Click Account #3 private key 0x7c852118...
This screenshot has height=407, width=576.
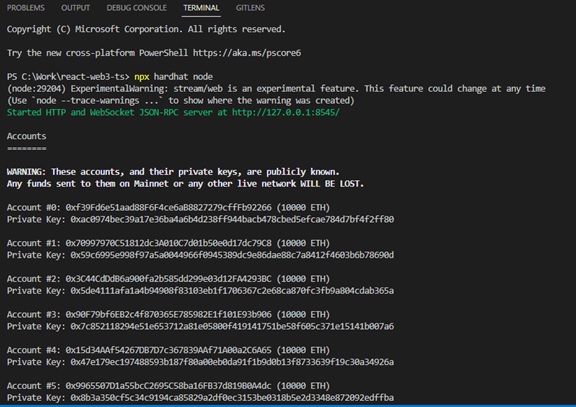coord(232,326)
